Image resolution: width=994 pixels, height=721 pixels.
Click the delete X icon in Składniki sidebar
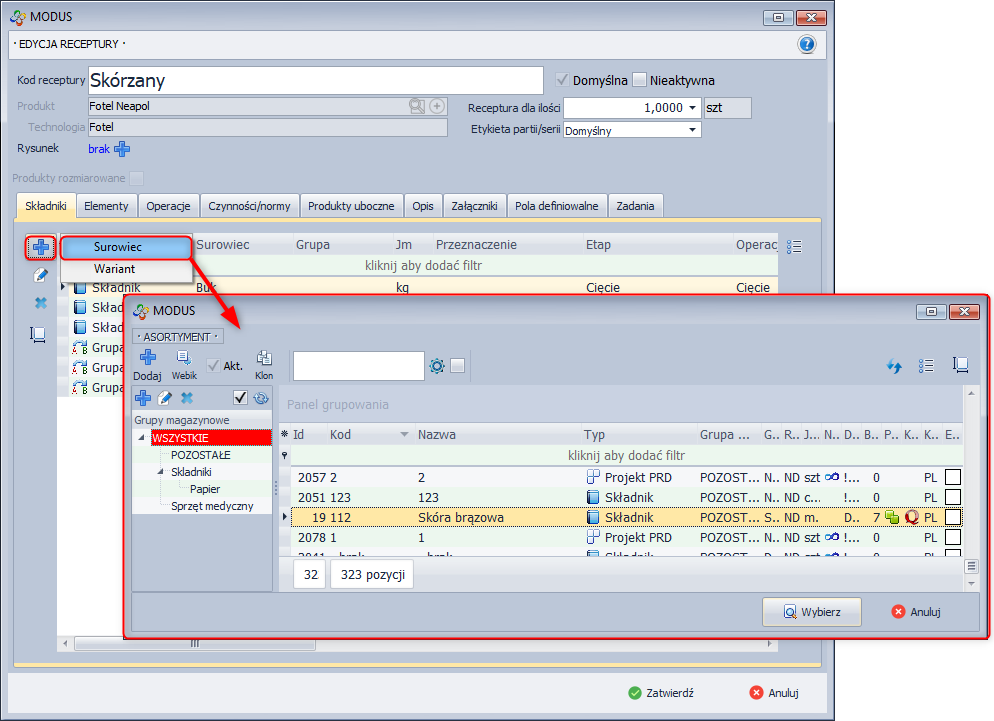pos(41,303)
